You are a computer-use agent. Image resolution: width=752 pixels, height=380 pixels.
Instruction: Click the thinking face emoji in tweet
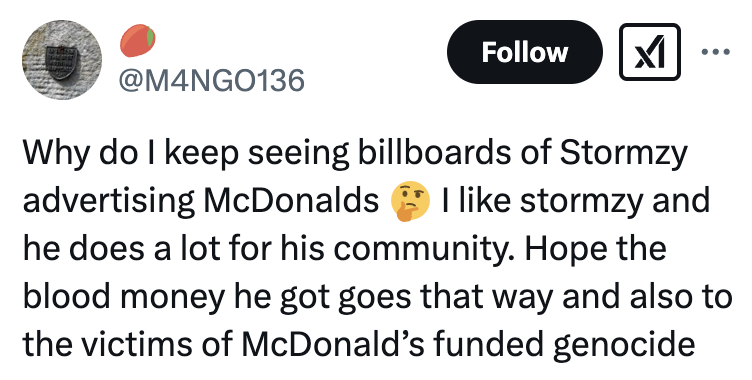[411, 202]
